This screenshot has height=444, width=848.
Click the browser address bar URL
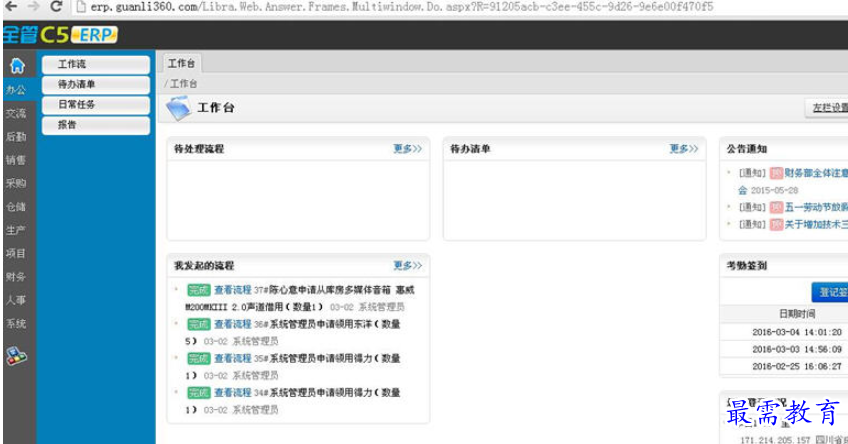(401, 6)
